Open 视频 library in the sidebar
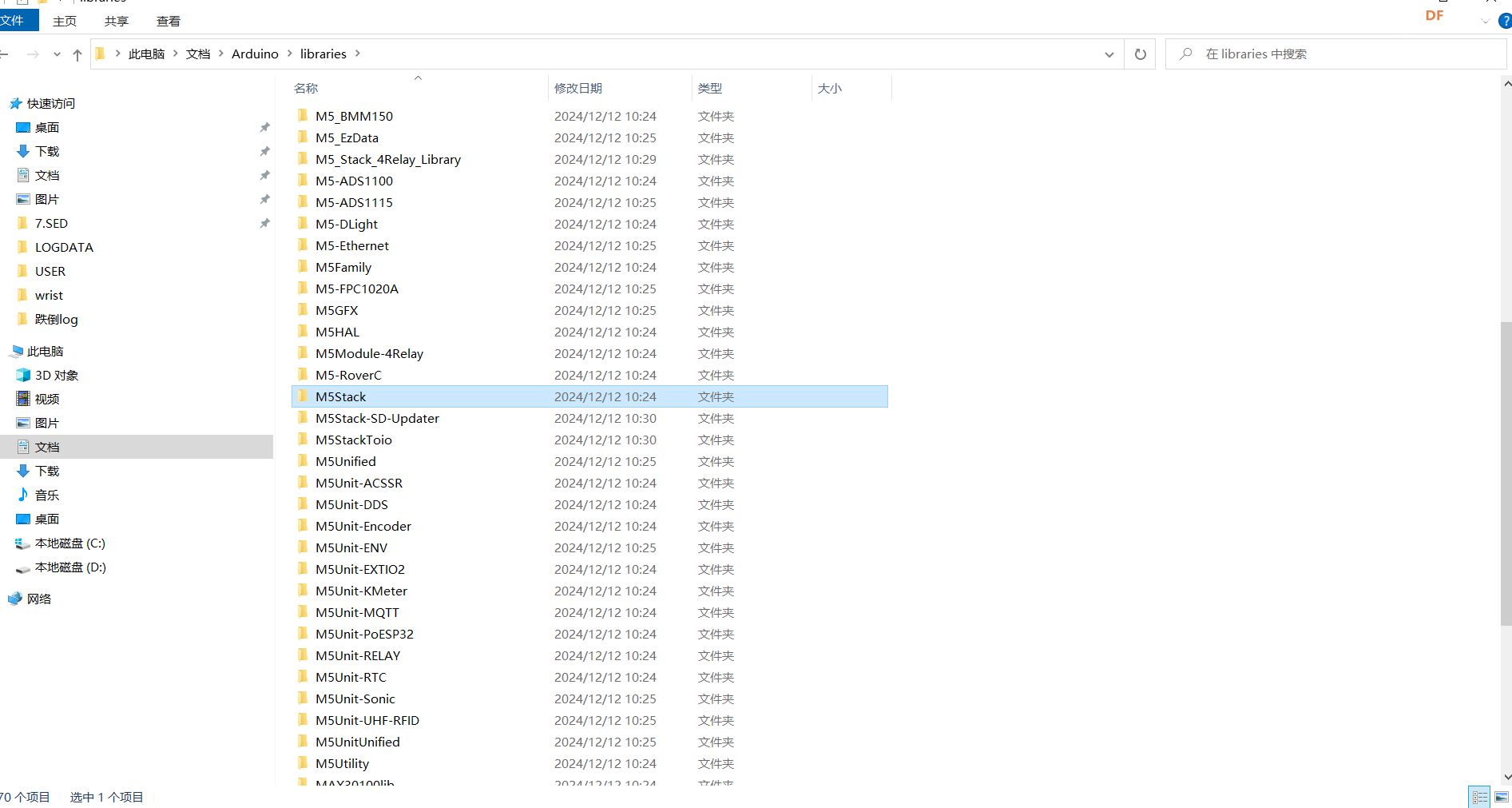Screen dimensions: 1512x808 tap(46, 399)
